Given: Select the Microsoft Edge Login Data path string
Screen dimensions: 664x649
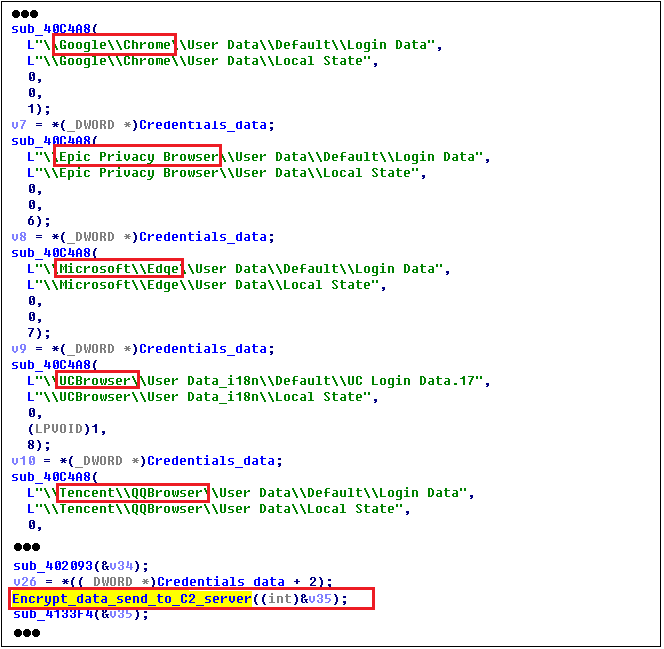Looking at the screenshot, I should click(235, 269).
